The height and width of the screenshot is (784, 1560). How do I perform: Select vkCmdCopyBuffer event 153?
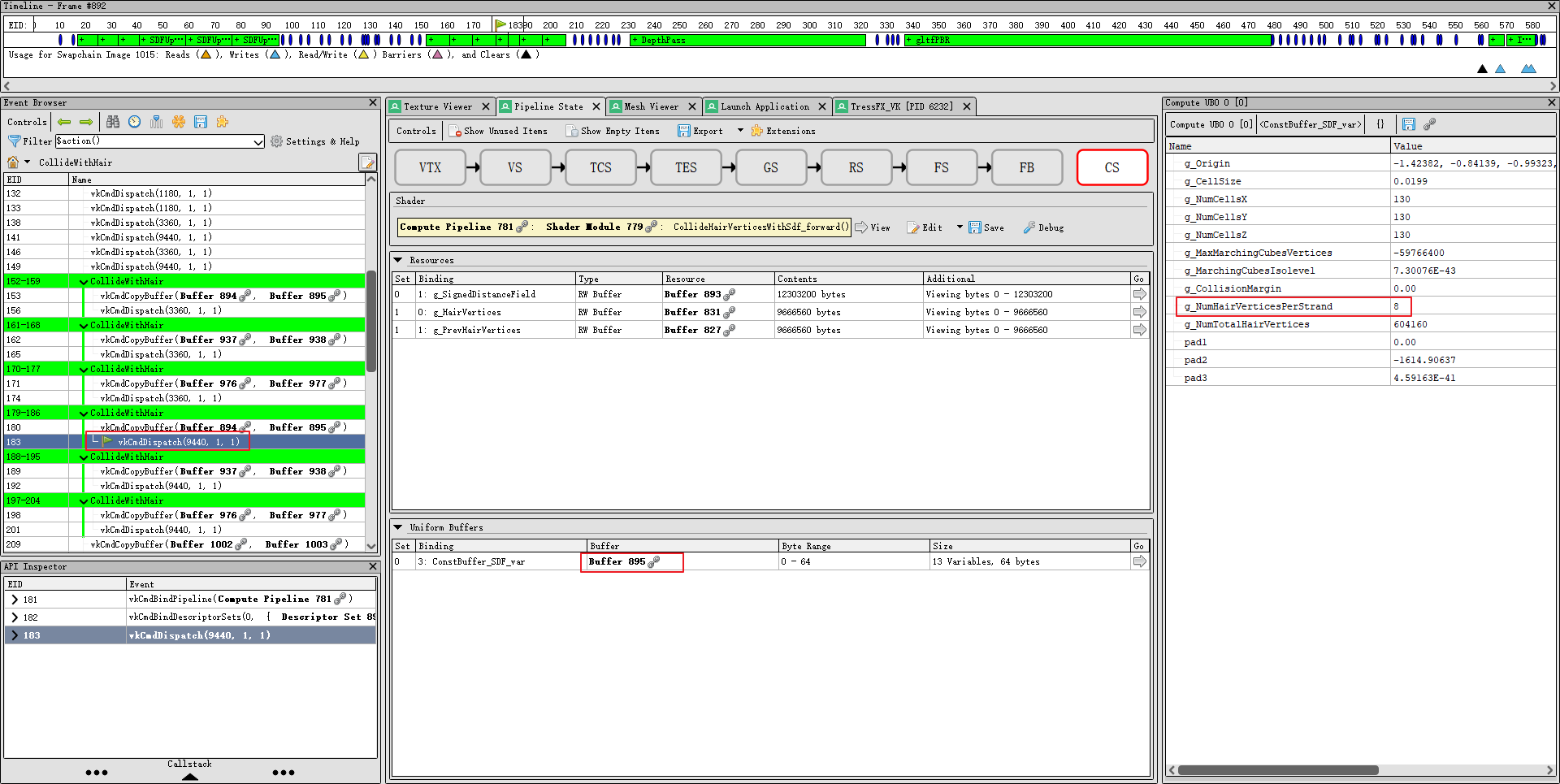tap(184, 296)
